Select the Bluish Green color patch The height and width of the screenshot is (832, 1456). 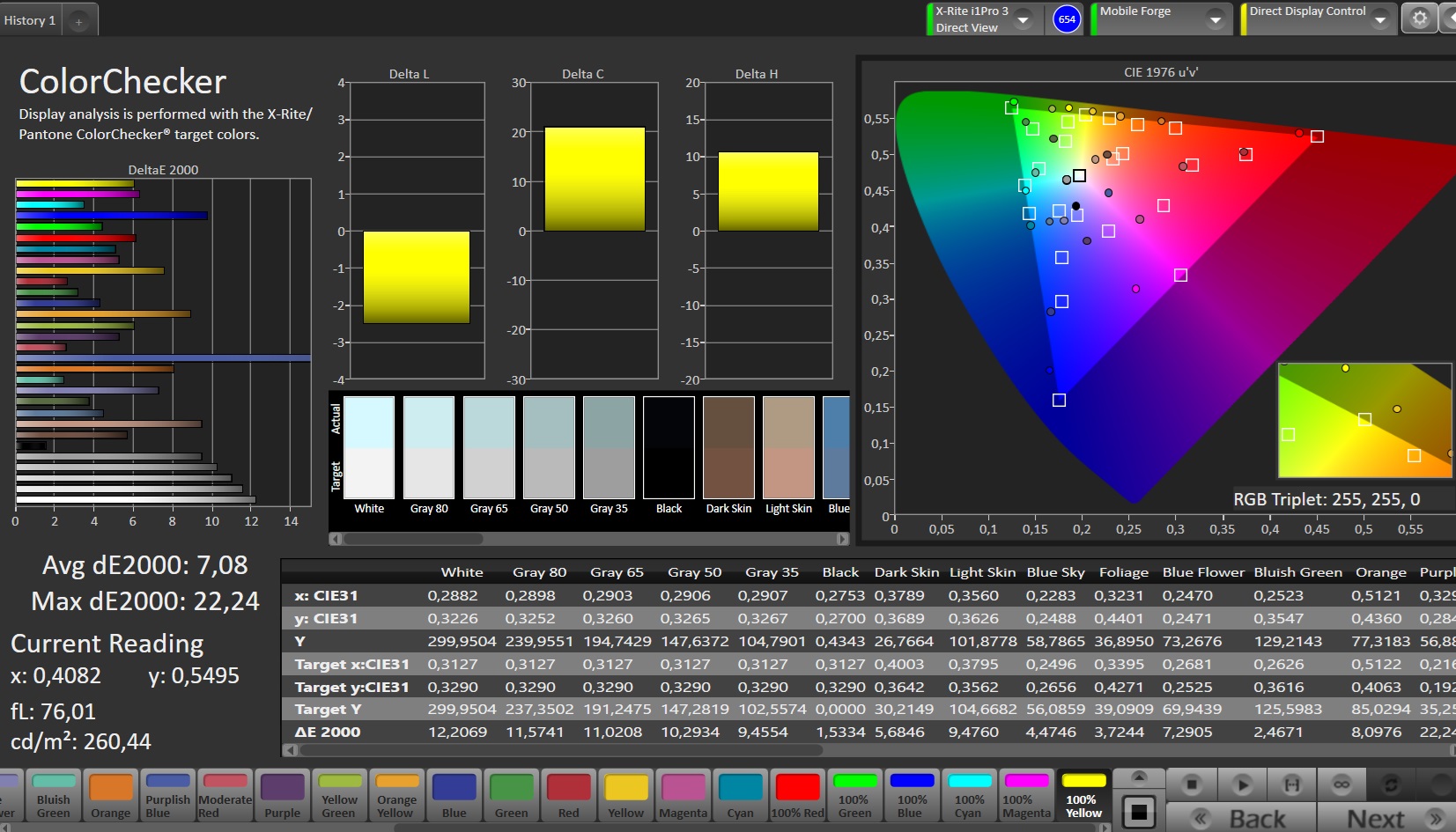pos(54,796)
